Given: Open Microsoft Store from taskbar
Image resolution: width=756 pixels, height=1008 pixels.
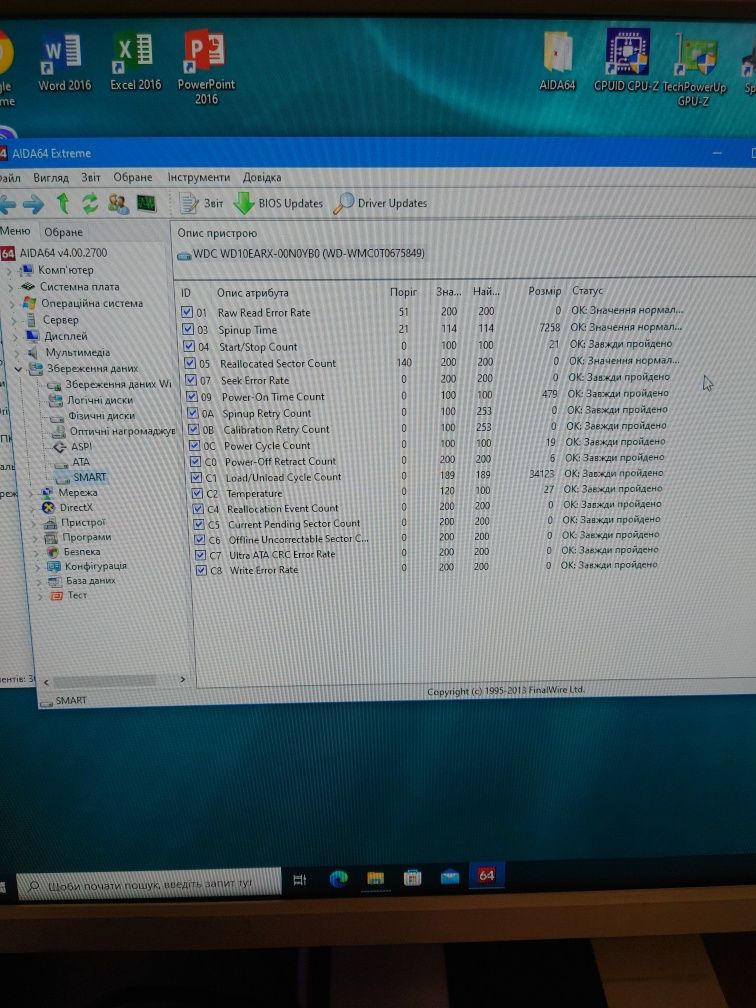Looking at the screenshot, I should pos(412,878).
